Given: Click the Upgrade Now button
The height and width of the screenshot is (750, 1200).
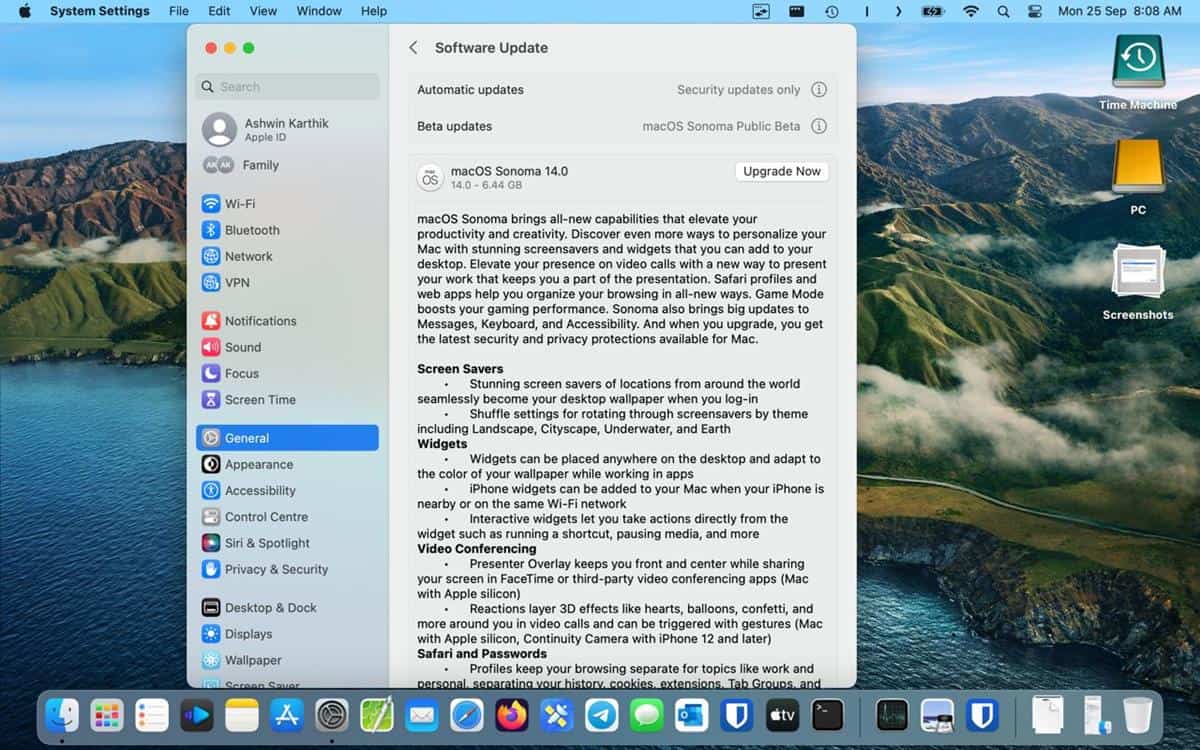Looking at the screenshot, I should pyautogui.click(x=782, y=171).
